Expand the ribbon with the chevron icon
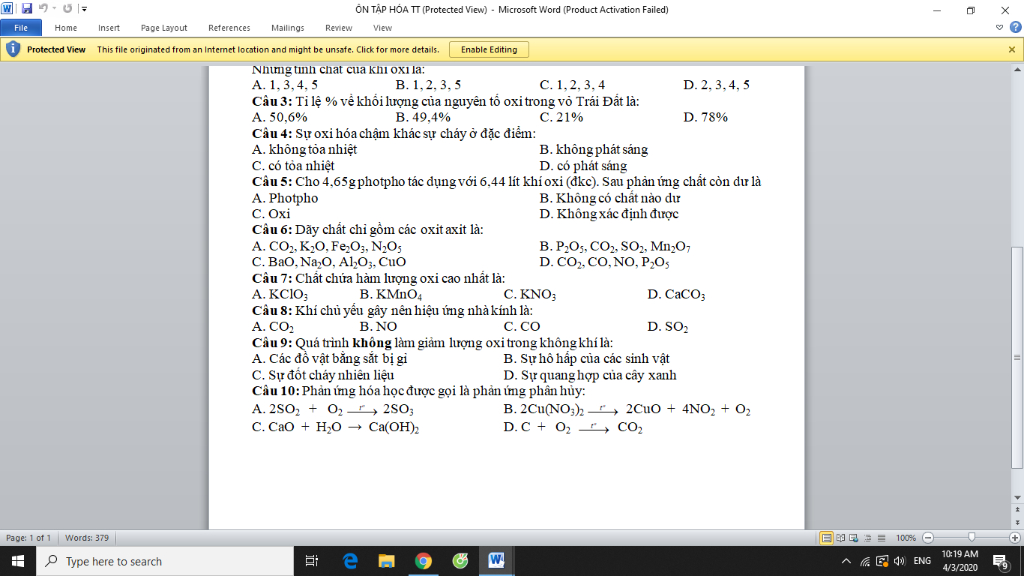Viewport: 1024px width, 576px height. [x=999, y=27]
